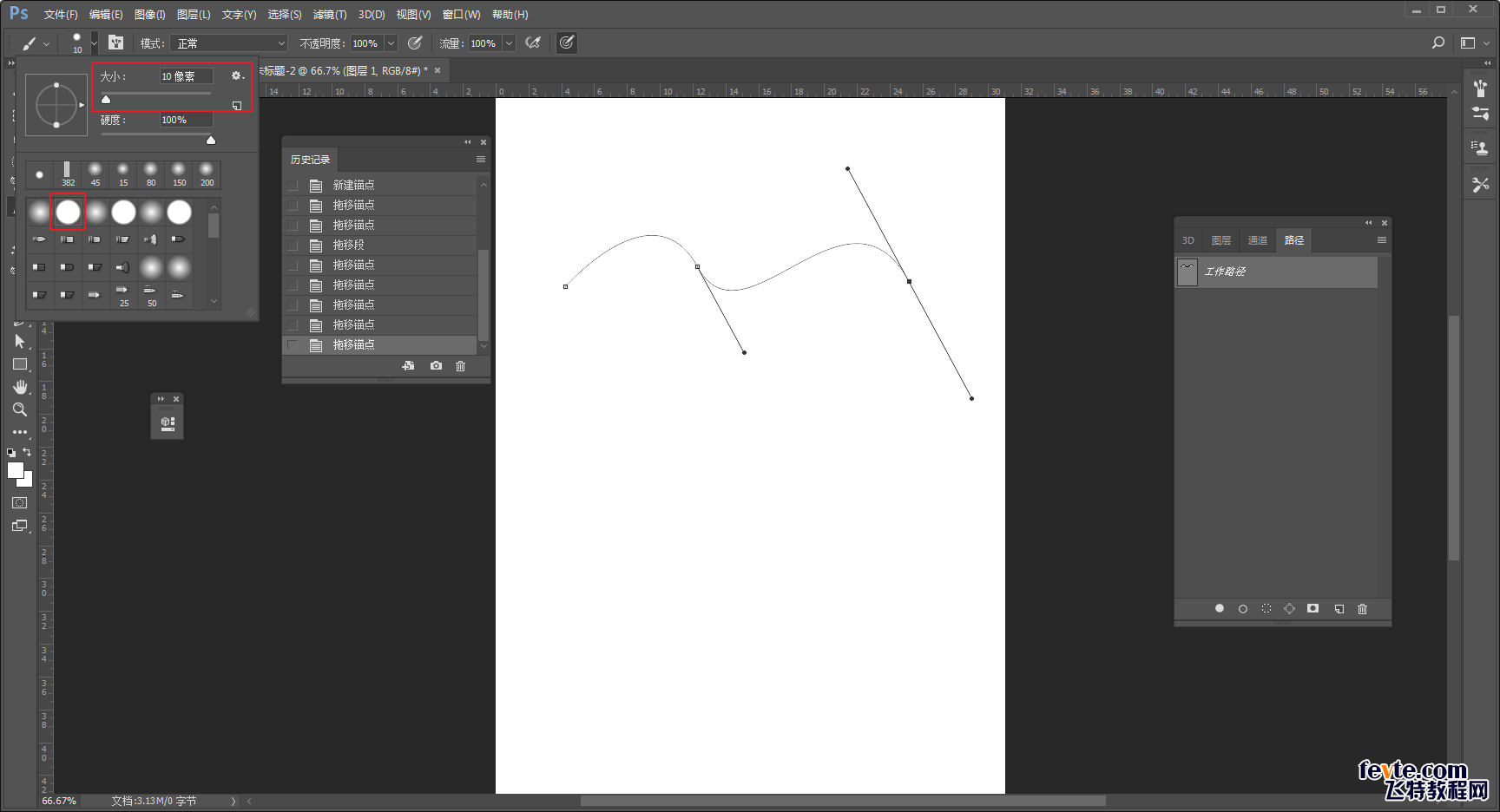Enable airbrush-style build-up effects
Screen dimensions: 1500x812
coord(533,43)
